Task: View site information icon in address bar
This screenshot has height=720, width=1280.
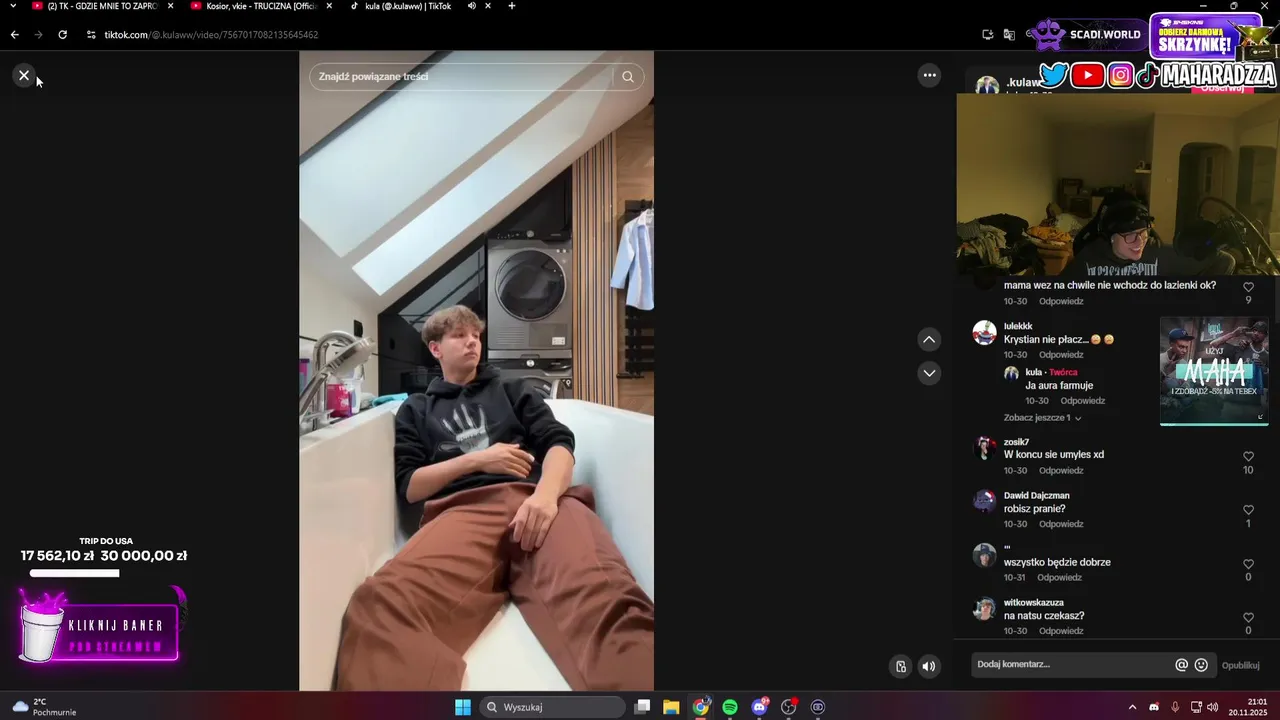Action: click(91, 35)
